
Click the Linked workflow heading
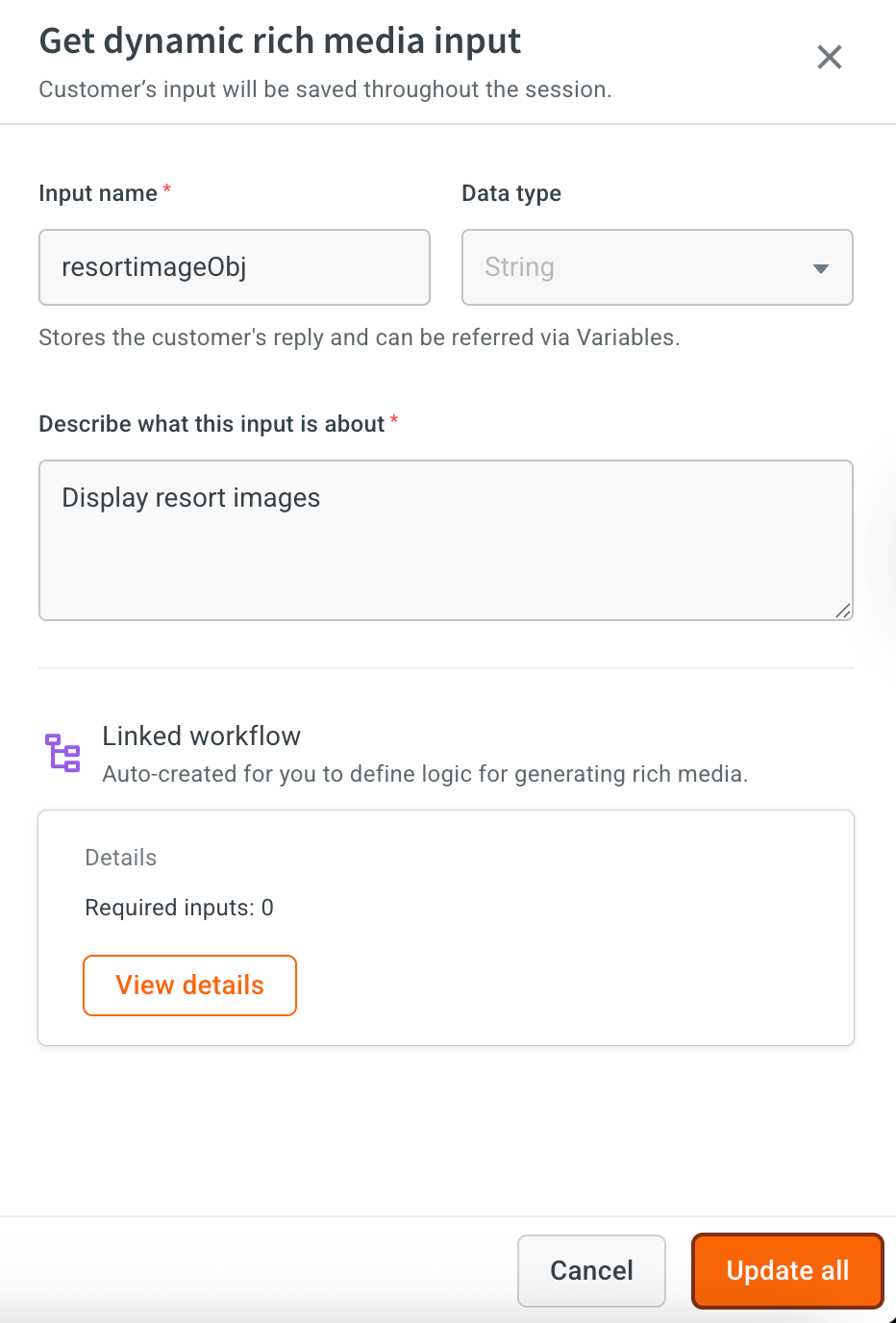point(201,736)
